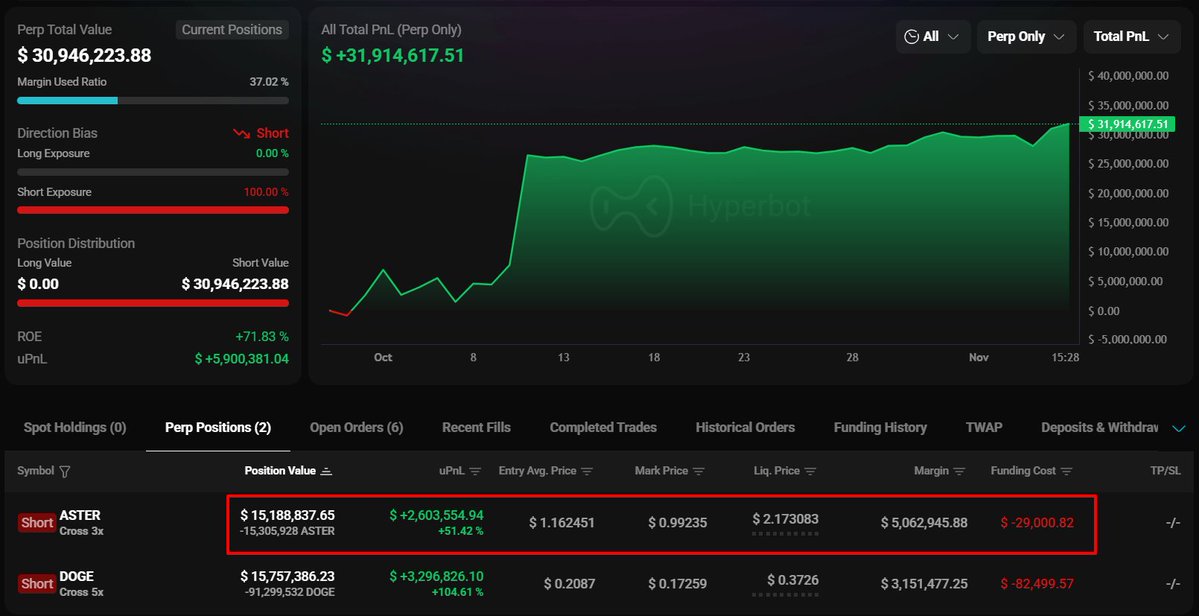Switch to the Spot Holdings tab
The height and width of the screenshot is (616, 1199).
[x=75, y=428]
